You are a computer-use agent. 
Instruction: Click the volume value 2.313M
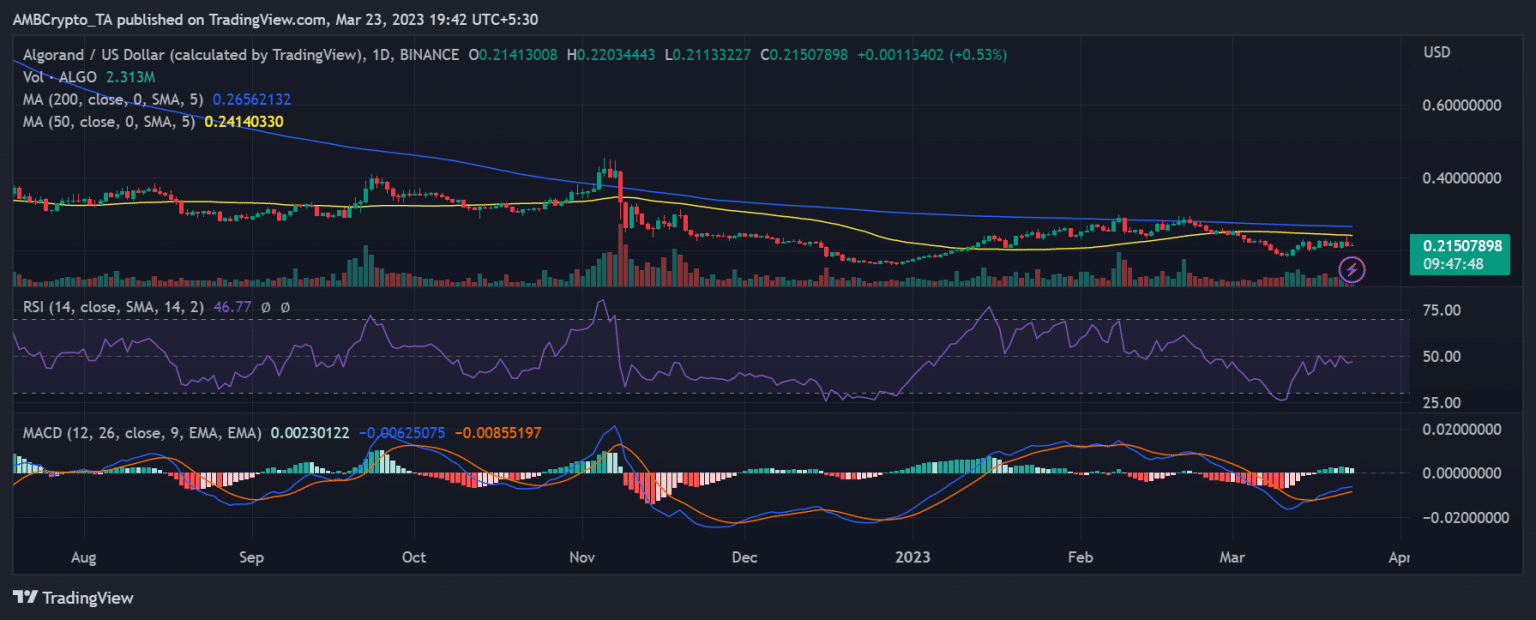(132, 77)
